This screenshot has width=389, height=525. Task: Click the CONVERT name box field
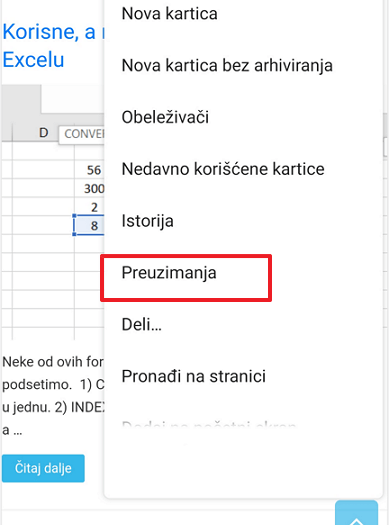[x=82, y=134]
